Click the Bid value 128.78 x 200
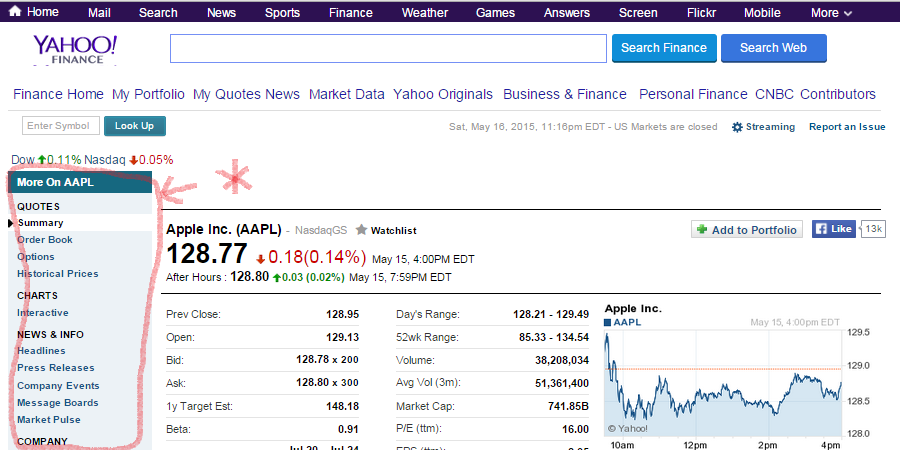Image resolution: width=900 pixels, height=450 pixels. point(328,359)
